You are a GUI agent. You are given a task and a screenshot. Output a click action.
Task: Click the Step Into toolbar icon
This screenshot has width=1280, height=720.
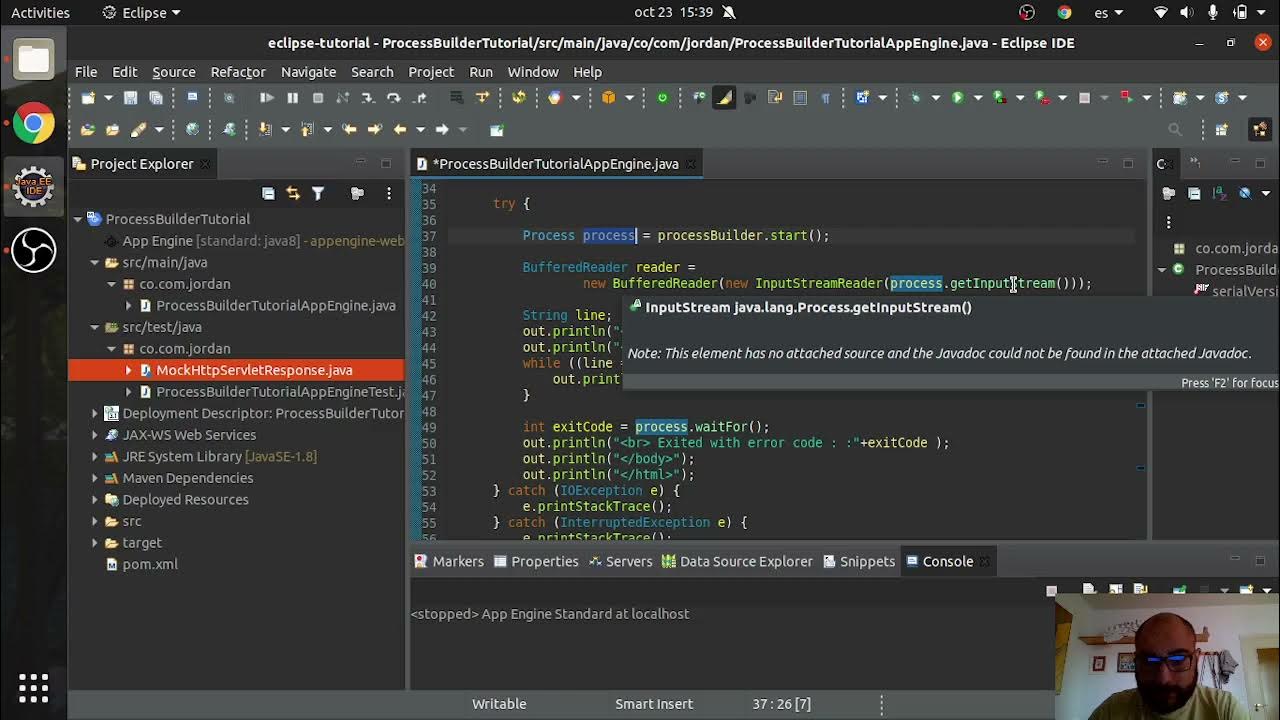click(x=368, y=97)
